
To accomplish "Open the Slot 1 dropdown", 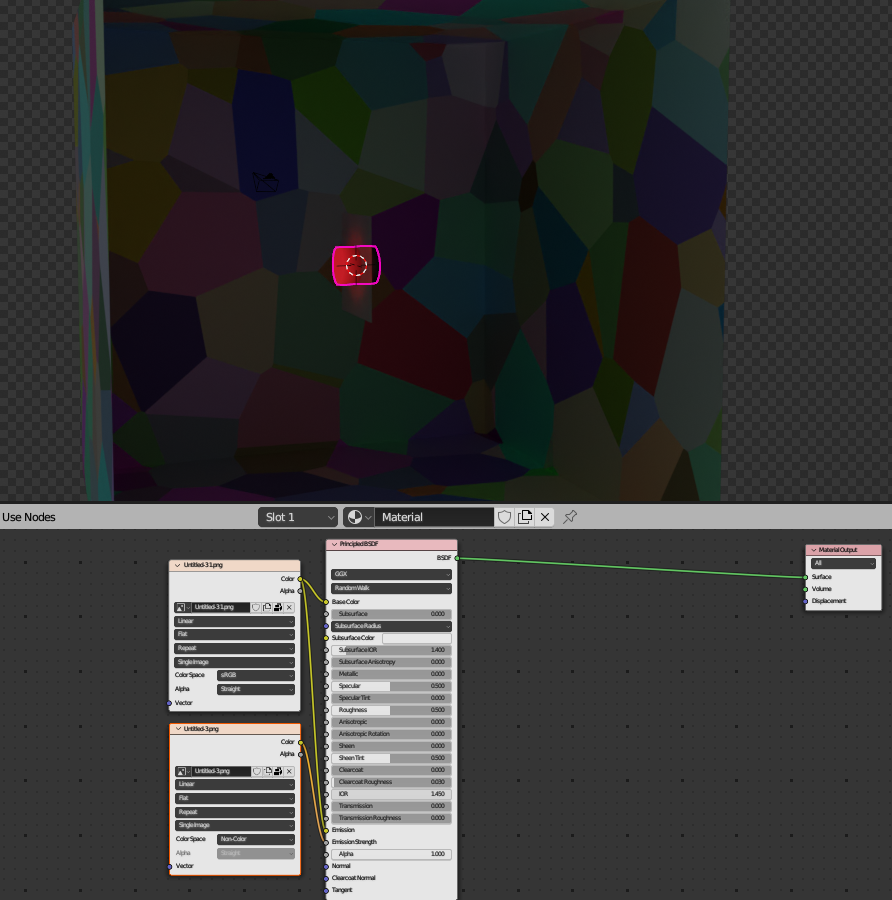I will 298,517.
